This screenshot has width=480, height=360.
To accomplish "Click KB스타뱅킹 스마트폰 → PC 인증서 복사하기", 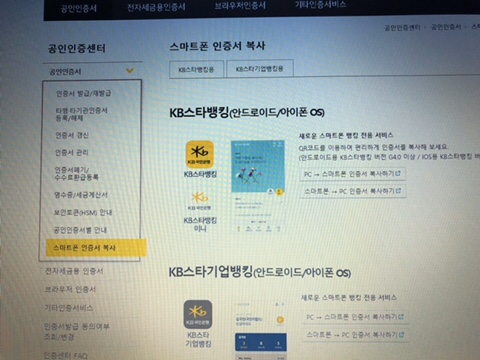I will tap(352, 191).
